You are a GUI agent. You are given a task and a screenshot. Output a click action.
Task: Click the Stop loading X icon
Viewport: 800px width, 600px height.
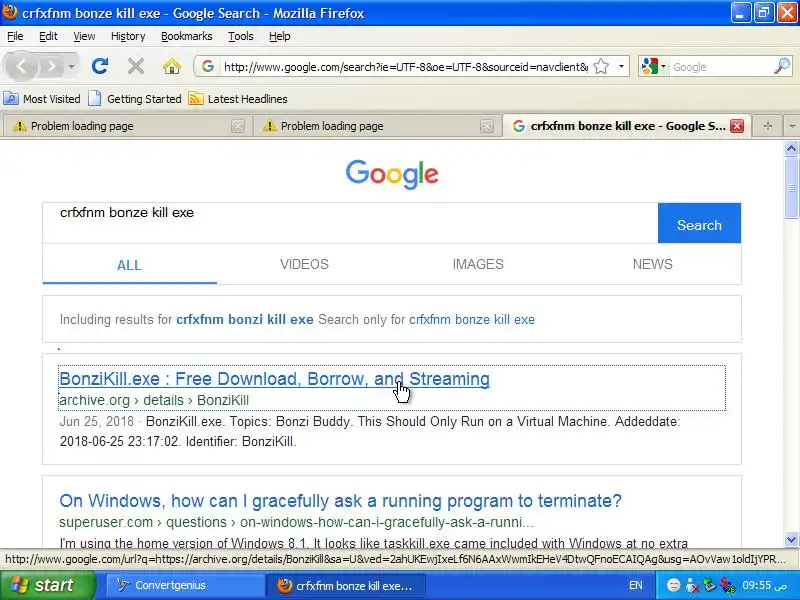point(136,66)
